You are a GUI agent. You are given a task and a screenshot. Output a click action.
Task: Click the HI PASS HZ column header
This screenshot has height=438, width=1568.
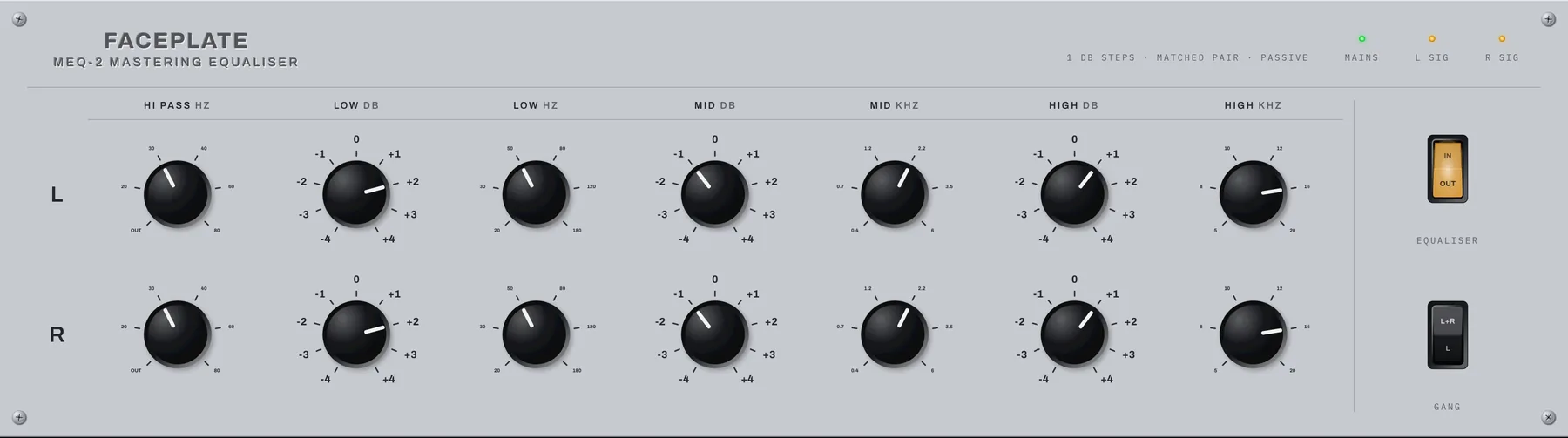177,105
